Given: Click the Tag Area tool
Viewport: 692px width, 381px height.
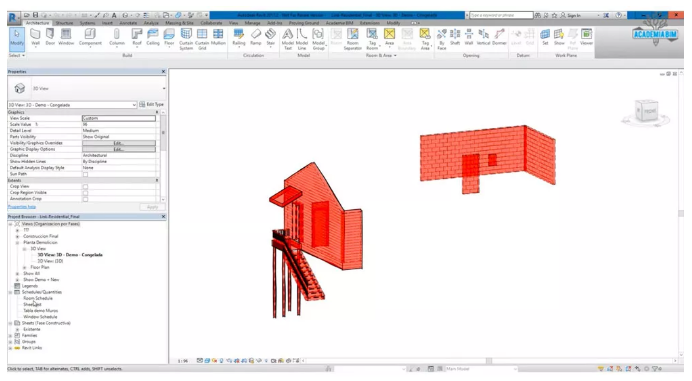Looking at the screenshot, I should (425, 39).
